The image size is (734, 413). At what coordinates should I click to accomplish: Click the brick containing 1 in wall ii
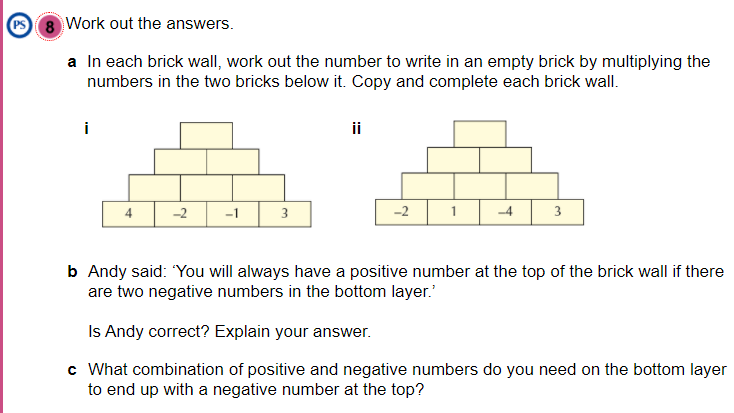[453, 212]
